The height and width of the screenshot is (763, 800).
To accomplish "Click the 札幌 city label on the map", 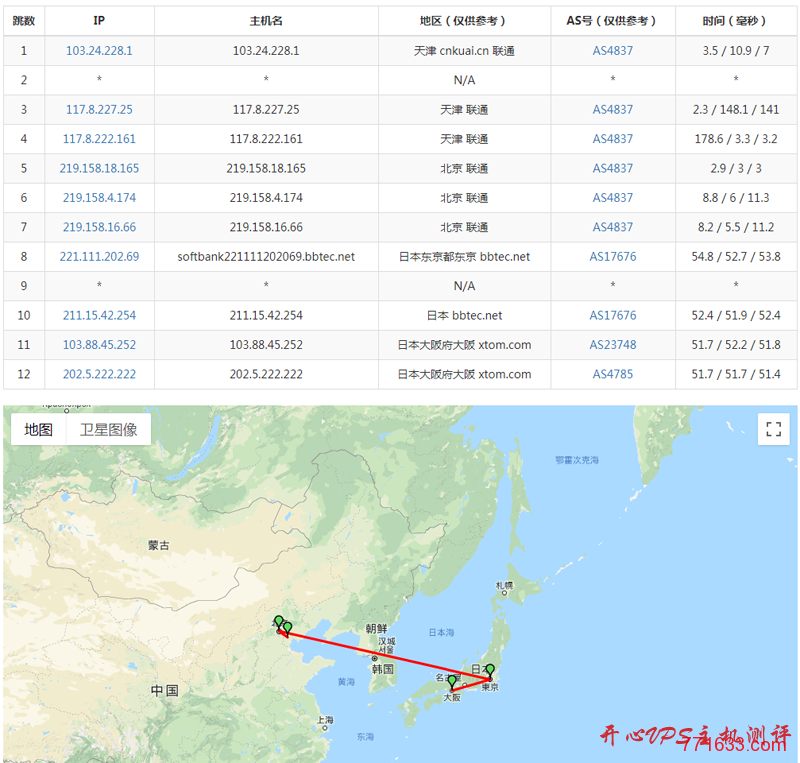I will point(504,585).
